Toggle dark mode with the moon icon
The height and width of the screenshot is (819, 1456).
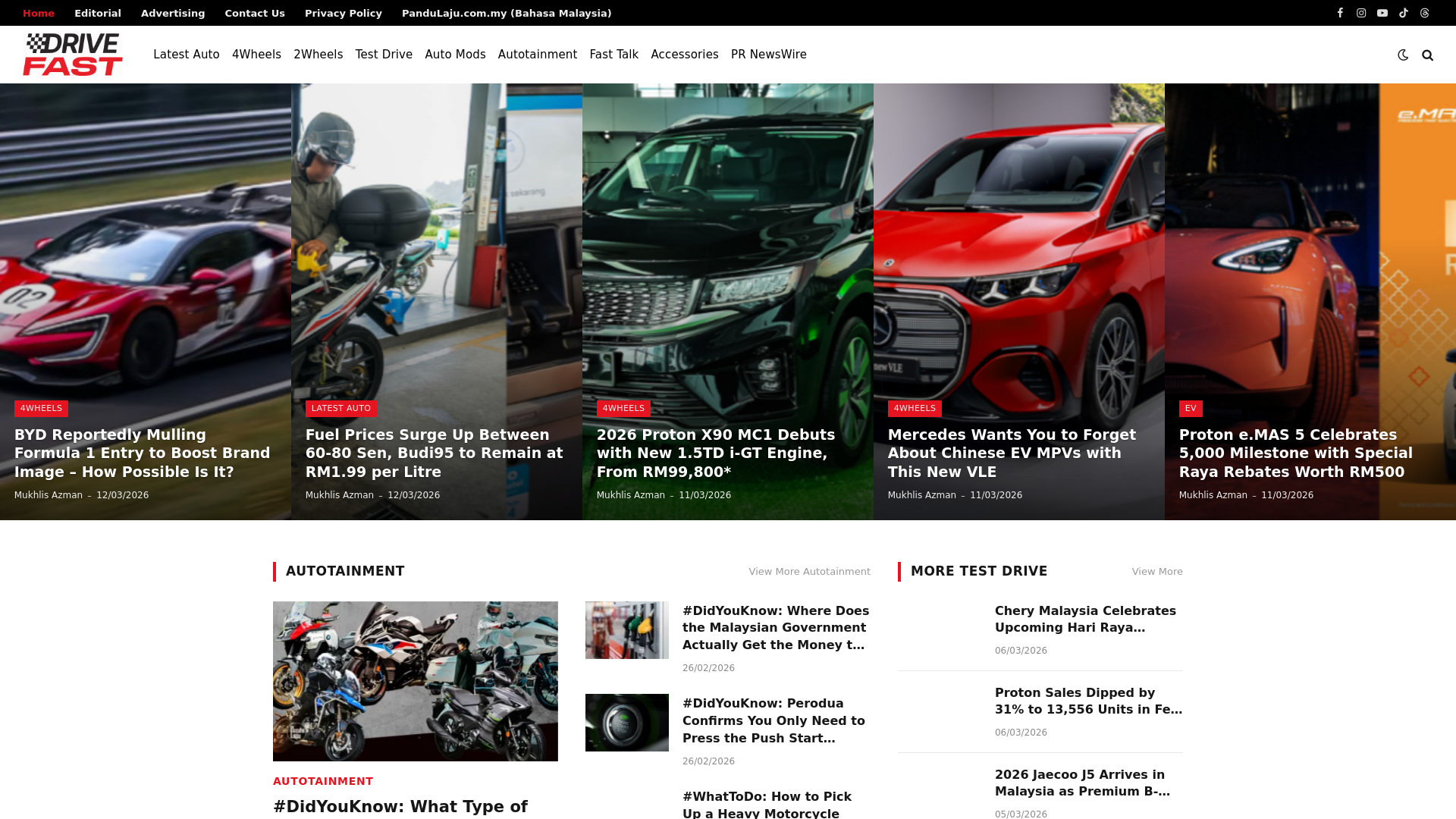1403,55
